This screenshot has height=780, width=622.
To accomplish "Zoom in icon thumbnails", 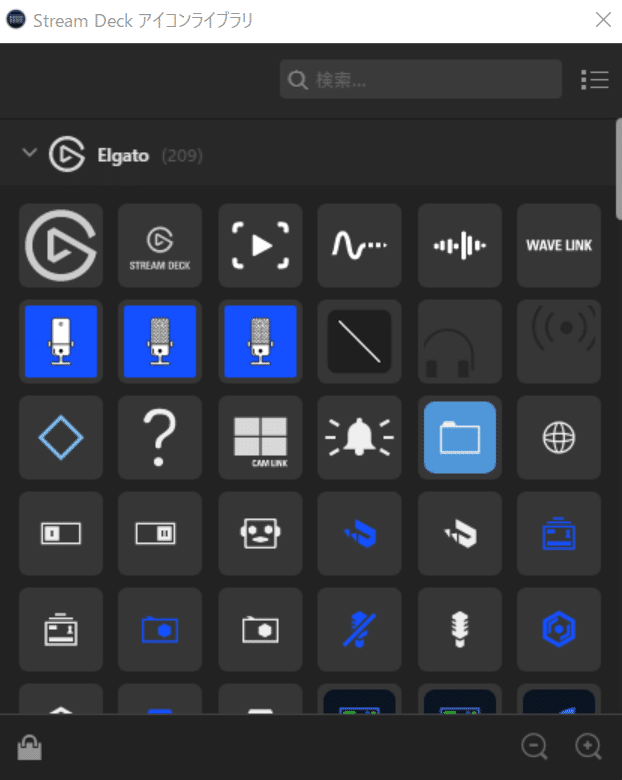I will pyautogui.click(x=588, y=747).
